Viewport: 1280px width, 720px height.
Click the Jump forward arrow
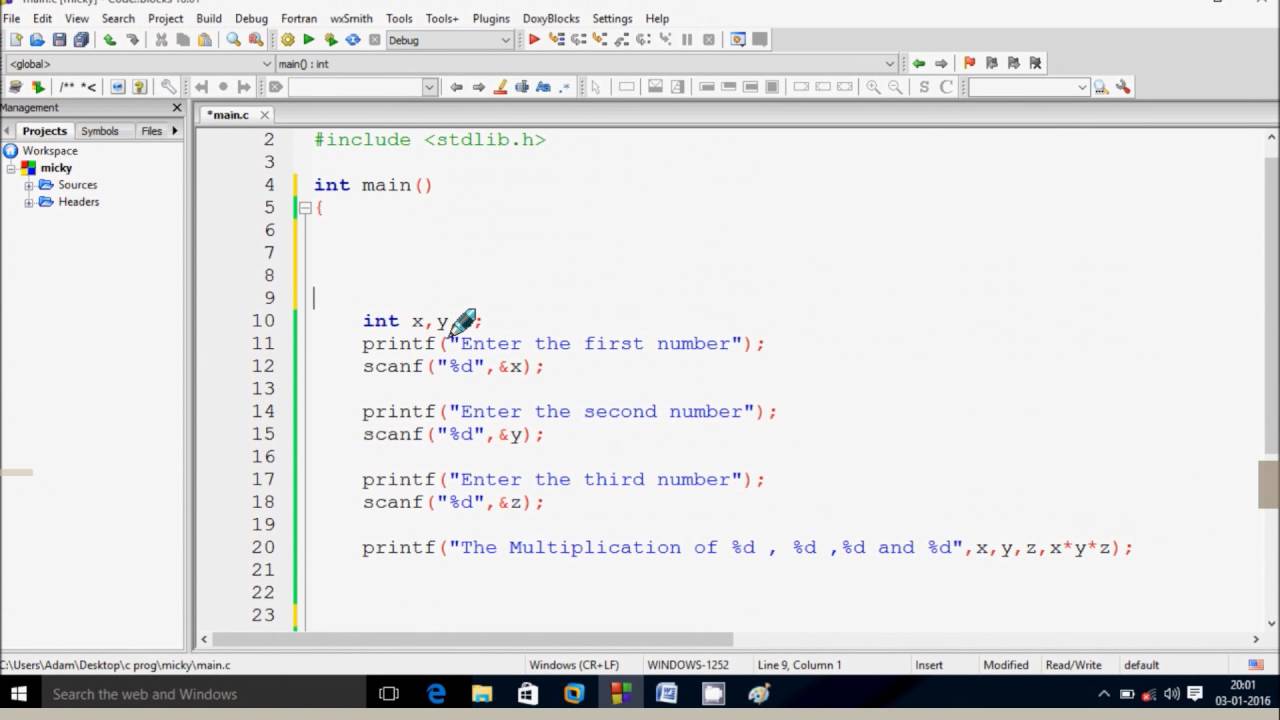pyautogui.click(x=941, y=63)
